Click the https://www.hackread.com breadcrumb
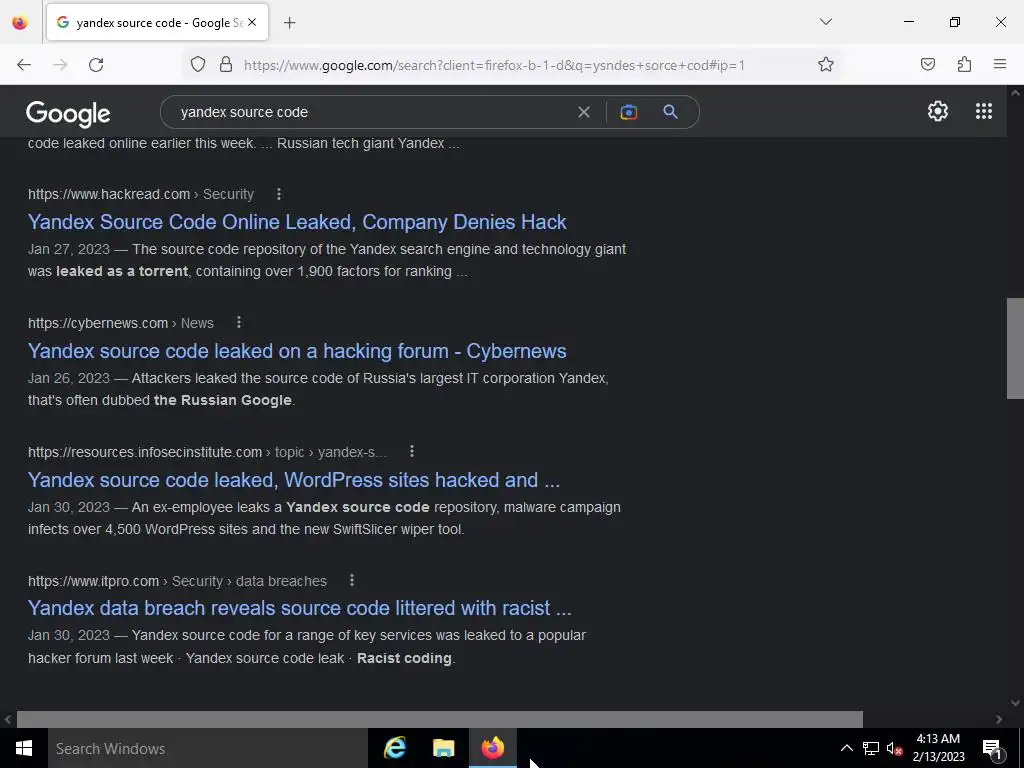Viewport: 1024px width, 768px height. pyautogui.click(x=109, y=194)
